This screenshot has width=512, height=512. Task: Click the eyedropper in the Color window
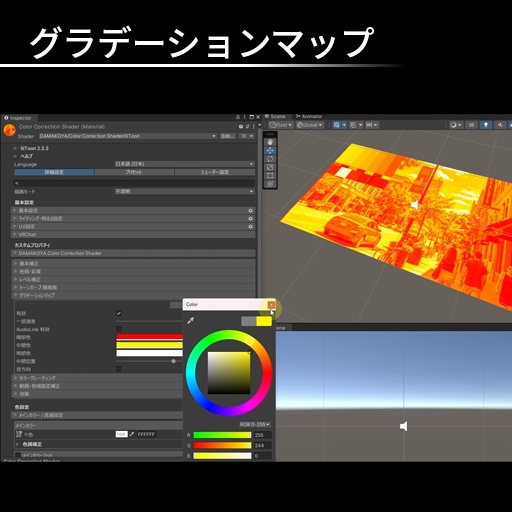pyautogui.click(x=191, y=321)
